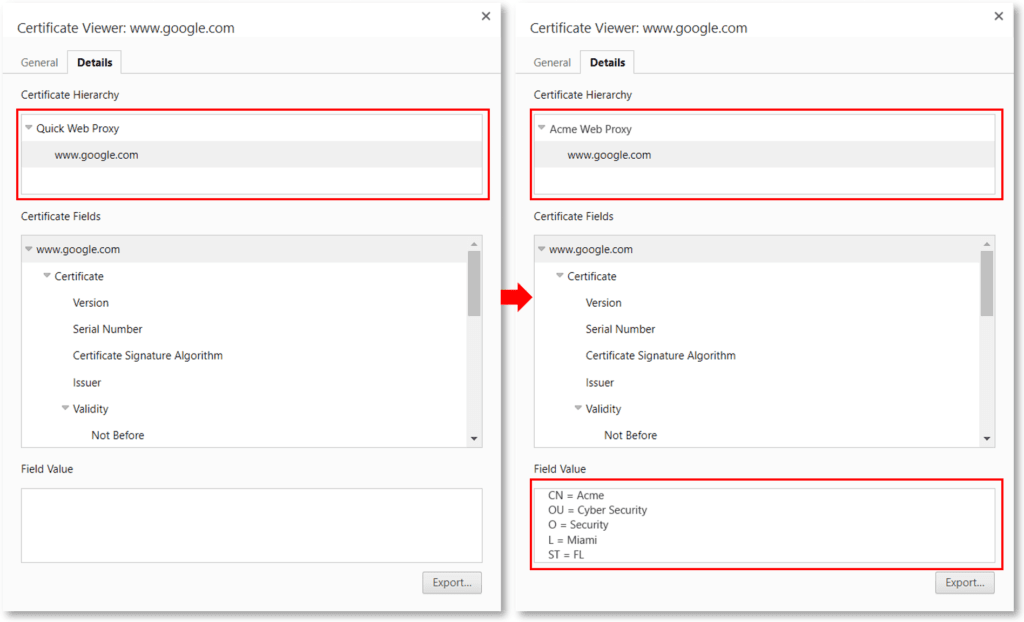Click Export button in right viewer
The height and width of the screenshot is (622, 1024).
pos(965,583)
